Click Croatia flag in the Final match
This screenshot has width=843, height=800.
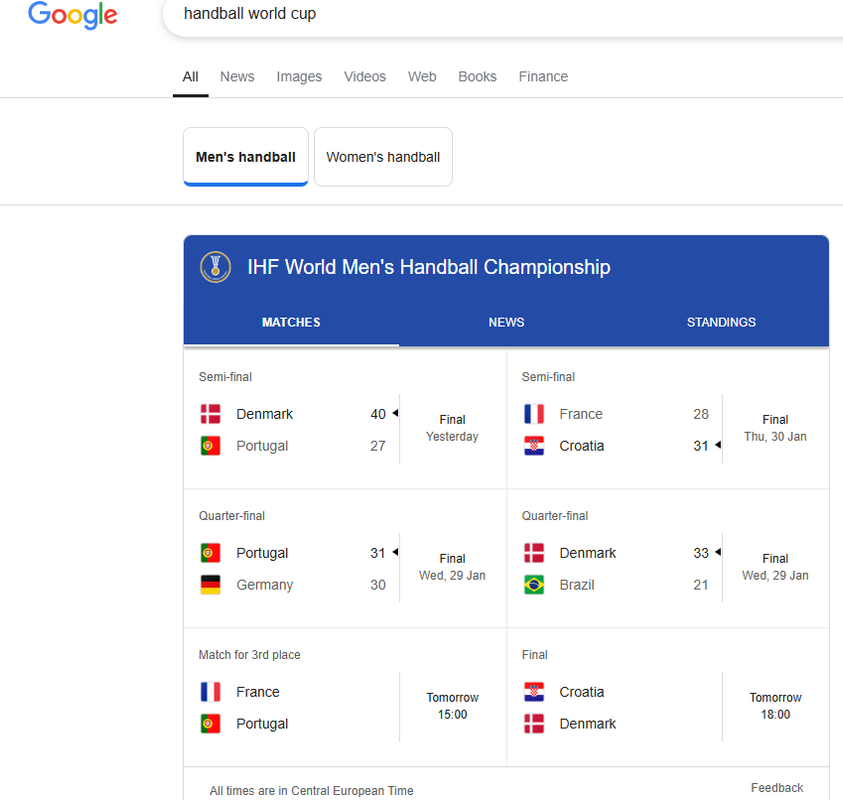pyautogui.click(x=534, y=692)
